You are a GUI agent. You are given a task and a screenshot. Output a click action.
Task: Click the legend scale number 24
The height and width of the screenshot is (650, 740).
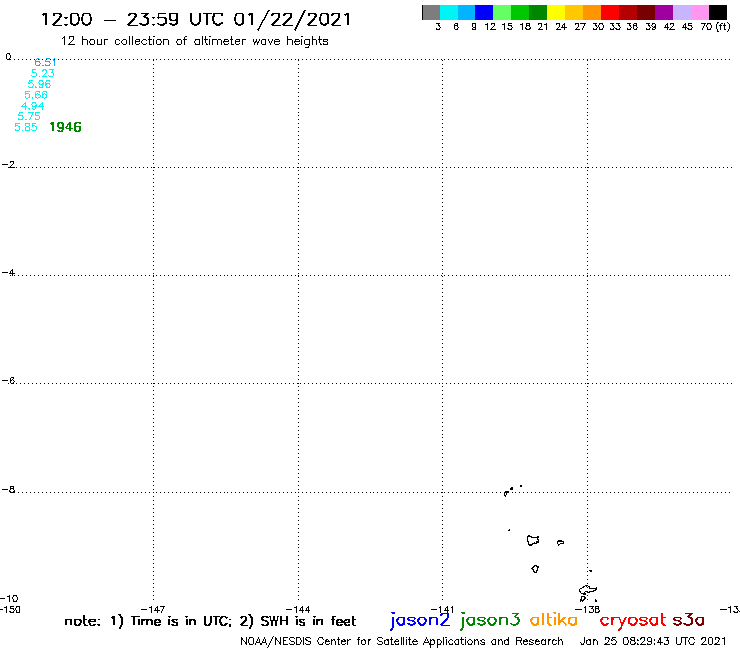pyautogui.click(x=561, y=26)
